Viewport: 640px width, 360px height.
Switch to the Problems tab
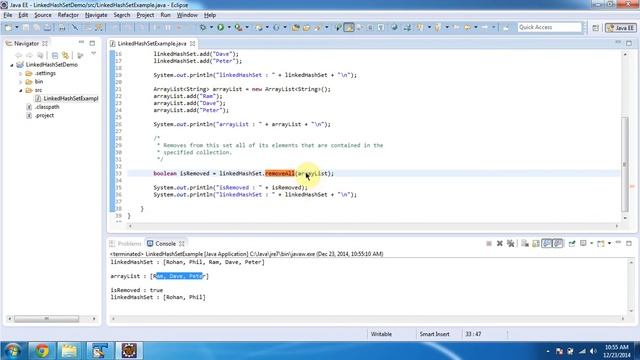click(126, 244)
